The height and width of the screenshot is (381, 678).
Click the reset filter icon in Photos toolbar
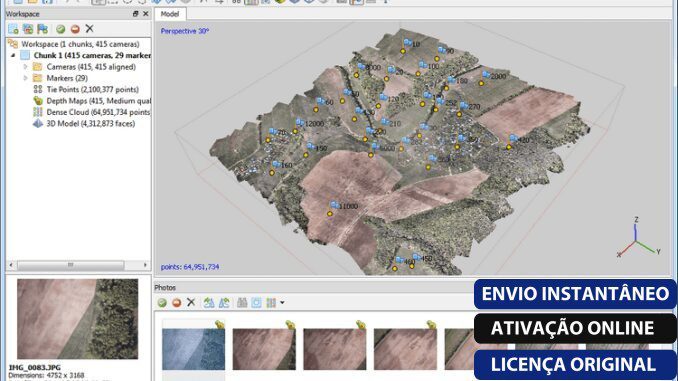256,303
